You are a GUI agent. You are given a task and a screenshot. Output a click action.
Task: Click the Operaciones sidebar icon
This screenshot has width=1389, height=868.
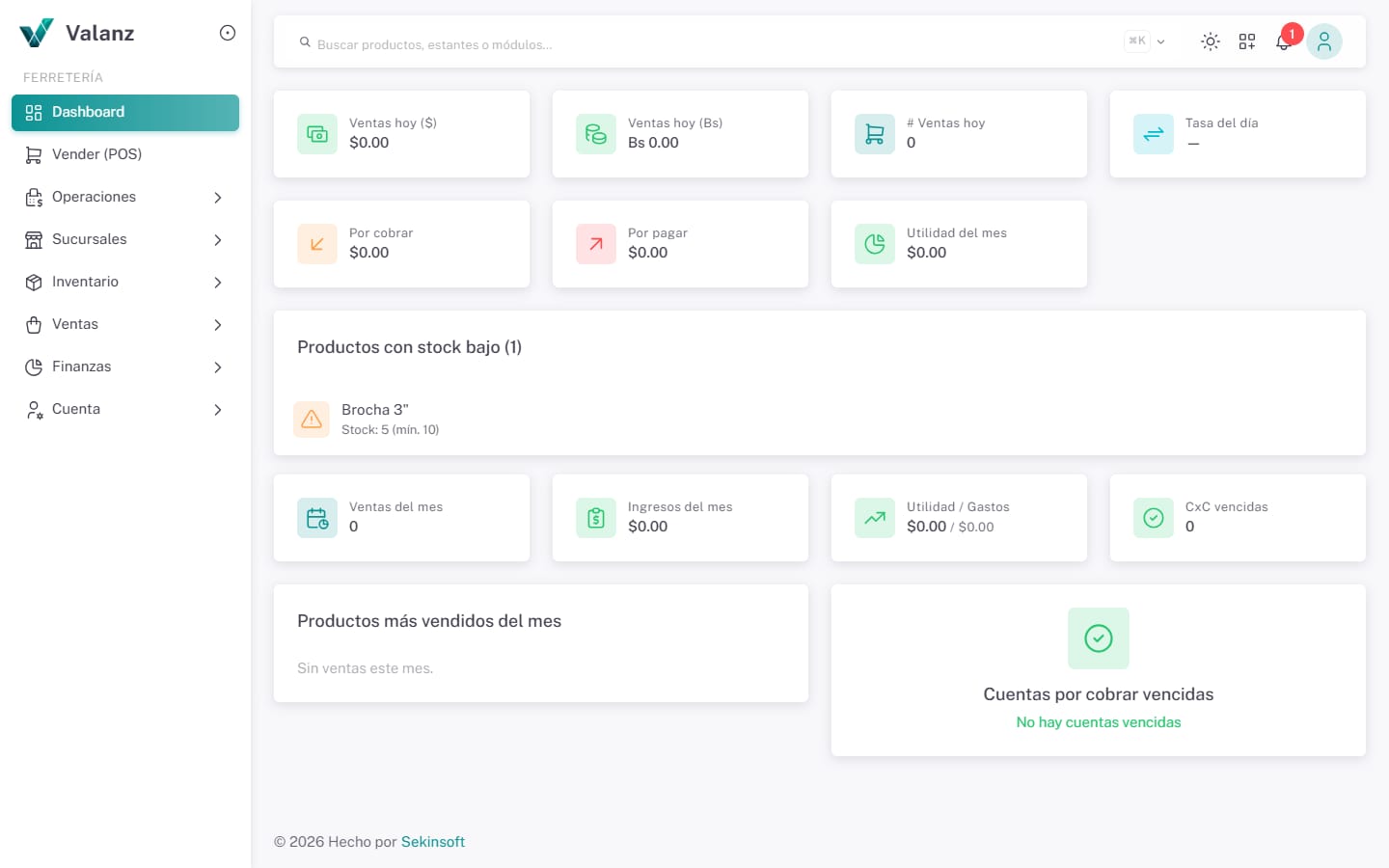pos(34,198)
